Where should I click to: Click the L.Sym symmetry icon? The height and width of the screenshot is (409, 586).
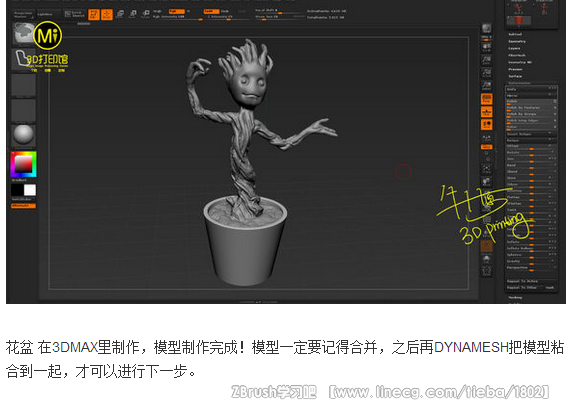[x=486, y=138]
